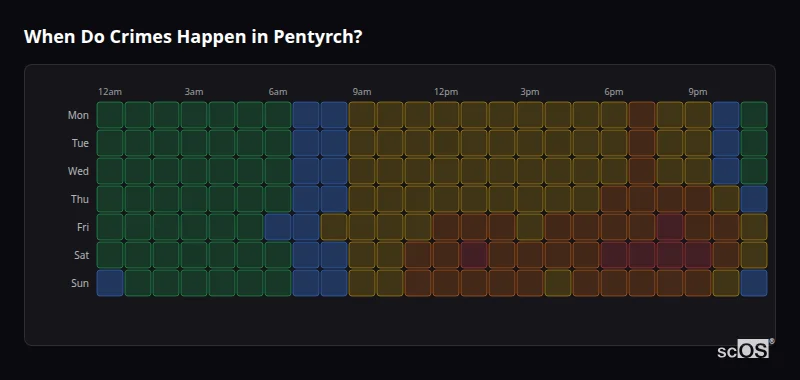Click the Sat row label

(x=82, y=255)
